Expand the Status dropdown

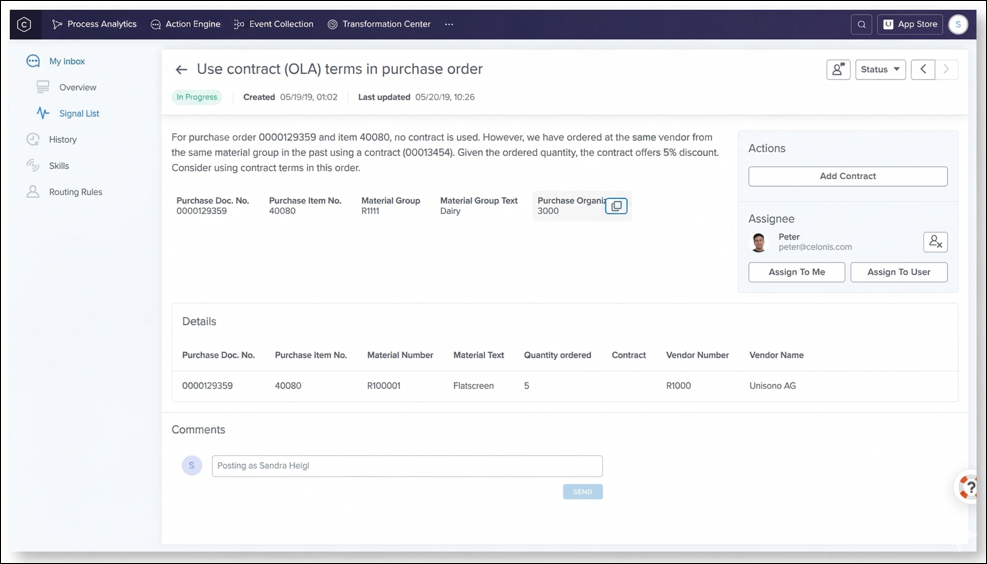point(880,70)
